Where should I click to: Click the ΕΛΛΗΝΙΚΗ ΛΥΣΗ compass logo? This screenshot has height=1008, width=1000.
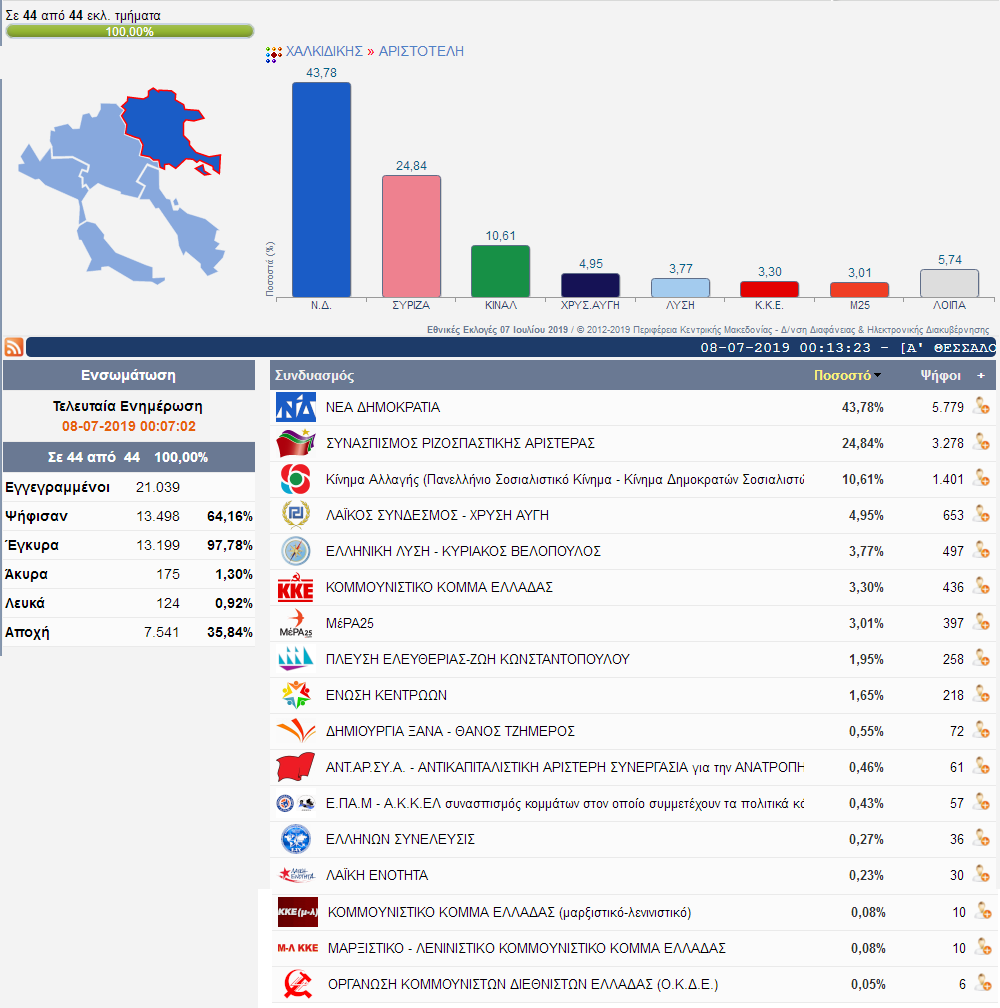point(296,551)
